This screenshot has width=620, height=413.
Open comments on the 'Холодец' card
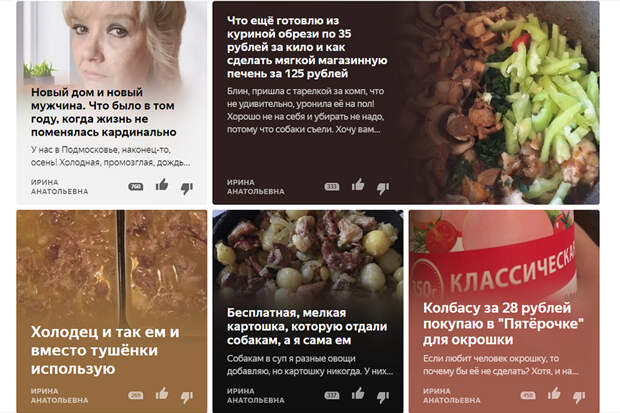click(x=136, y=395)
